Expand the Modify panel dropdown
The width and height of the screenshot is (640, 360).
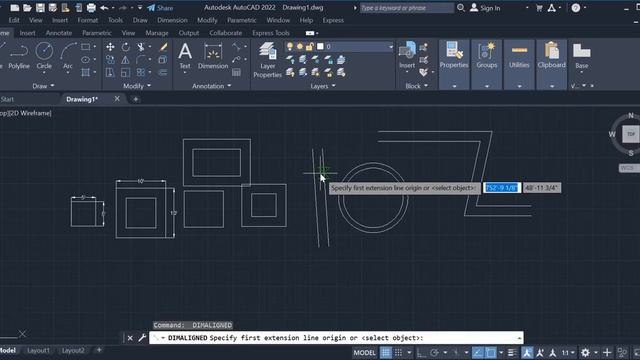click(149, 86)
